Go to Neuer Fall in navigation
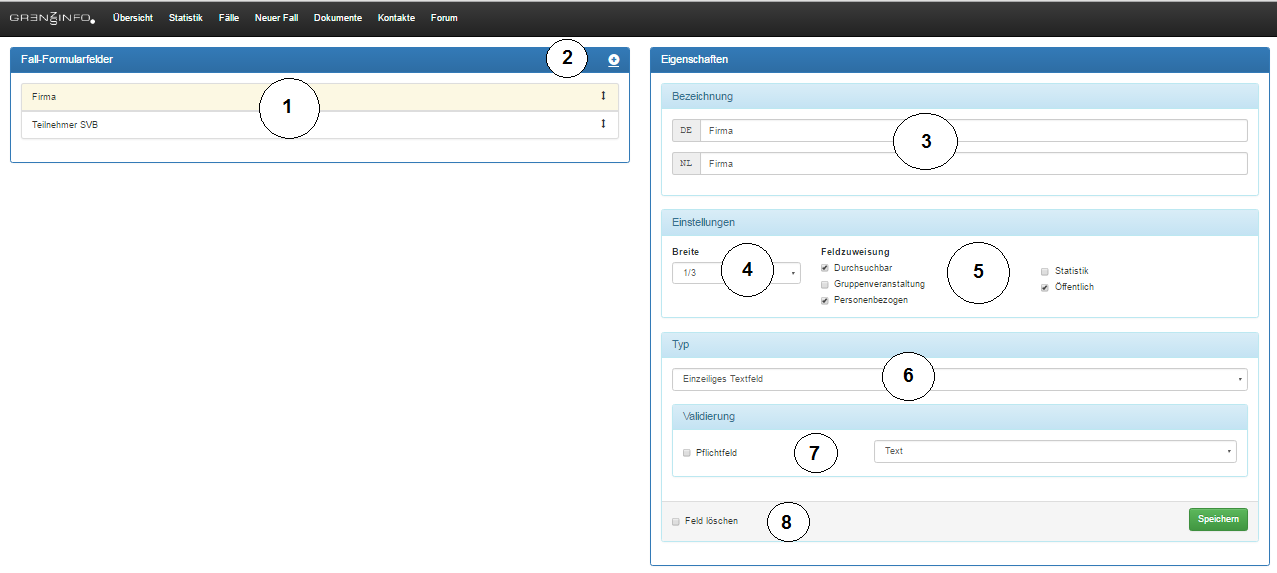 click(276, 18)
